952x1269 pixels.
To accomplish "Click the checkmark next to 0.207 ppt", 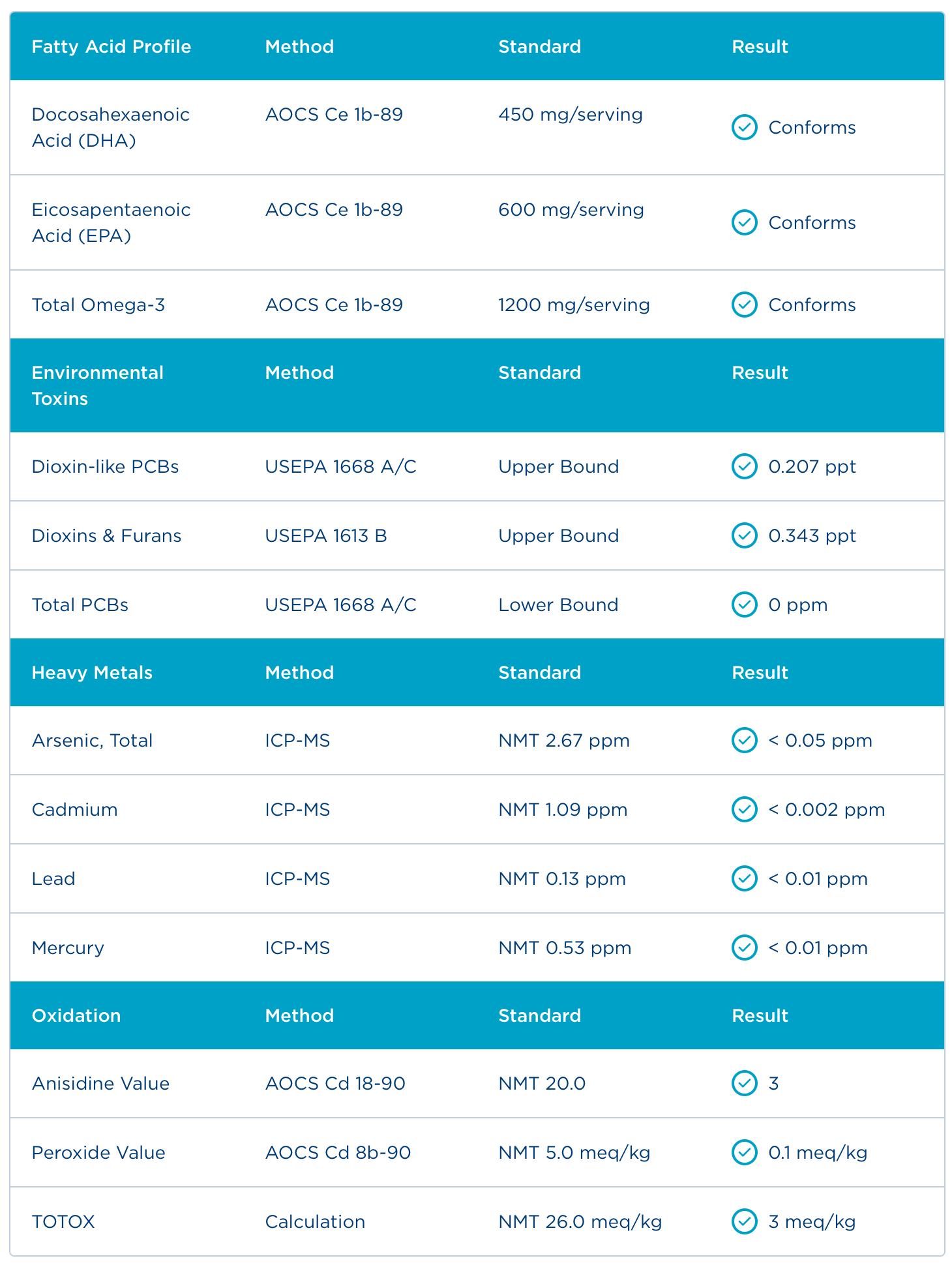I will [x=744, y=467].
